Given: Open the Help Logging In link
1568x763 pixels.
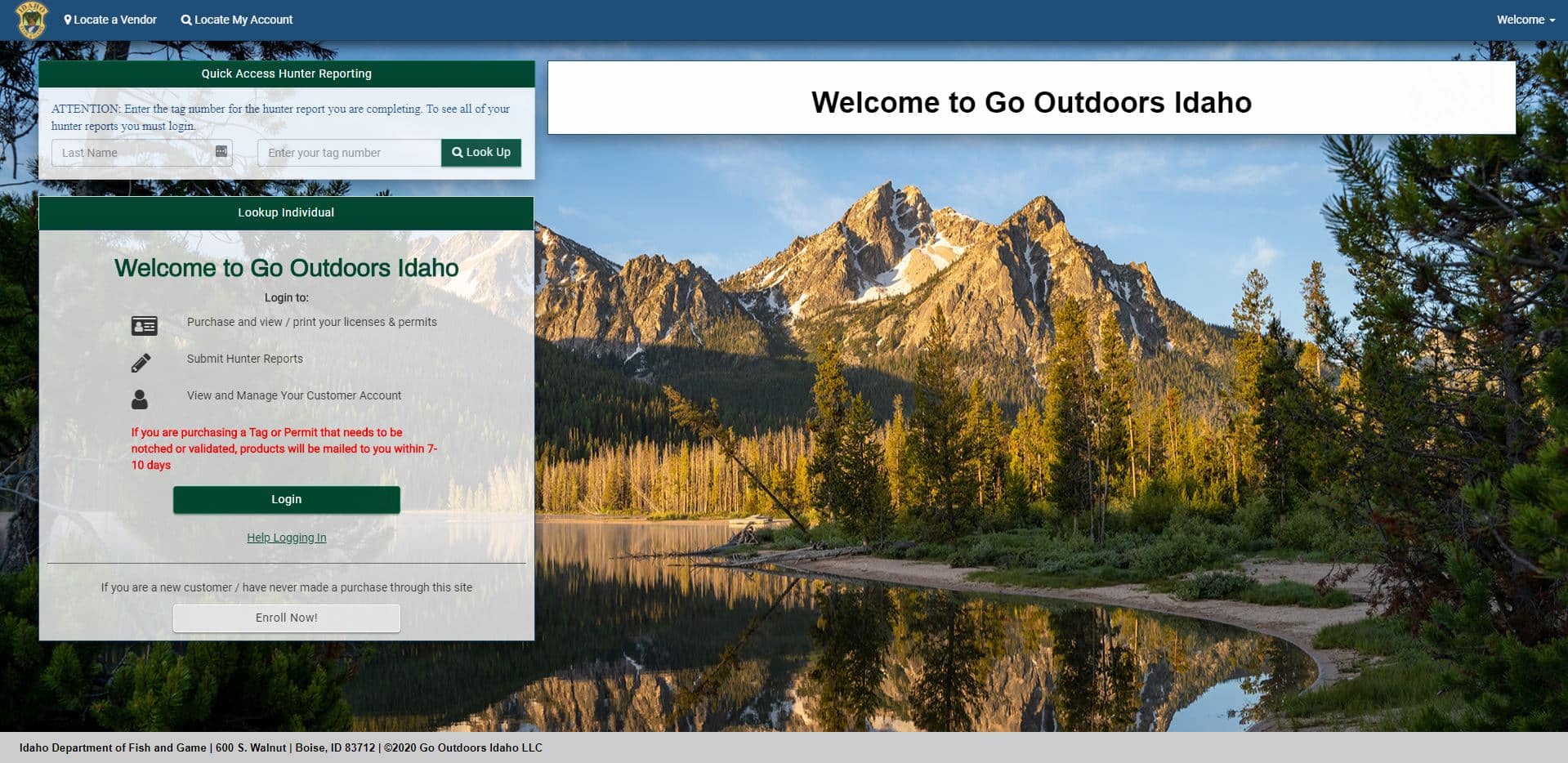Looking at the screenshot, I should (287, 538).
